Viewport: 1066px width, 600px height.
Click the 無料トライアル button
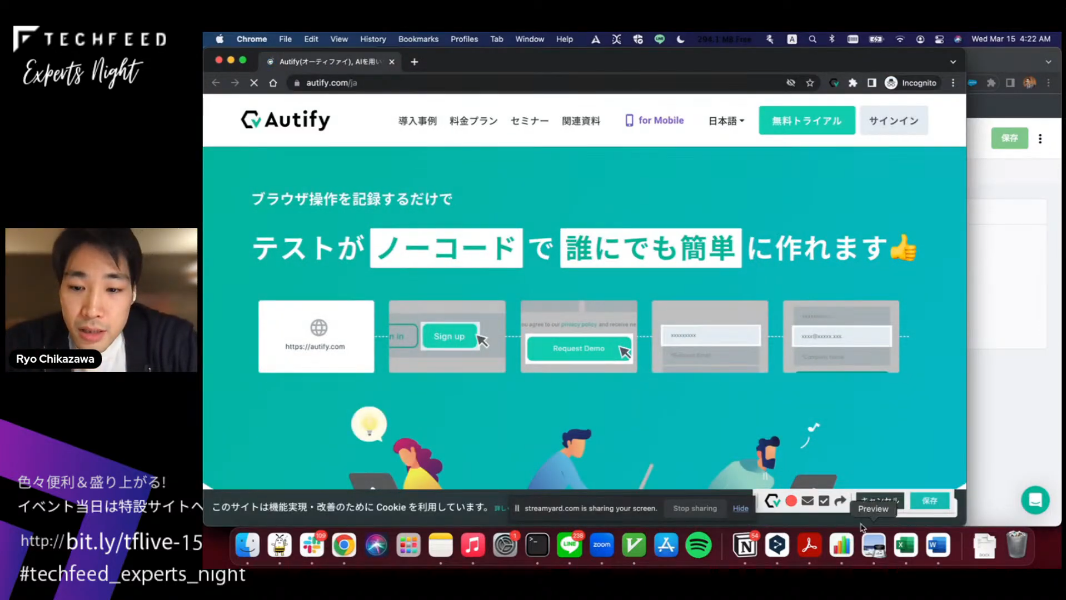[x=807, y=121]
